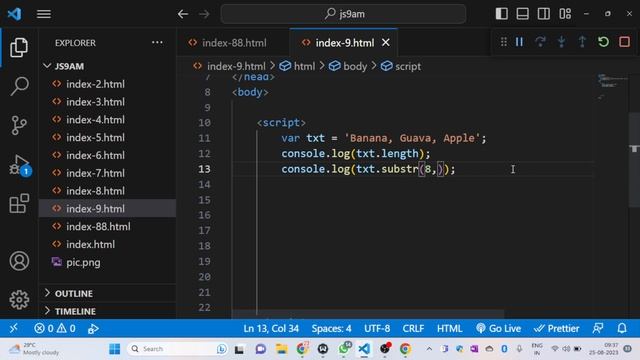The width and height of the screenshot is (640, 360).
Task: Open Windows Start menu
Action: pyautogui.click(x=115, y=349)
